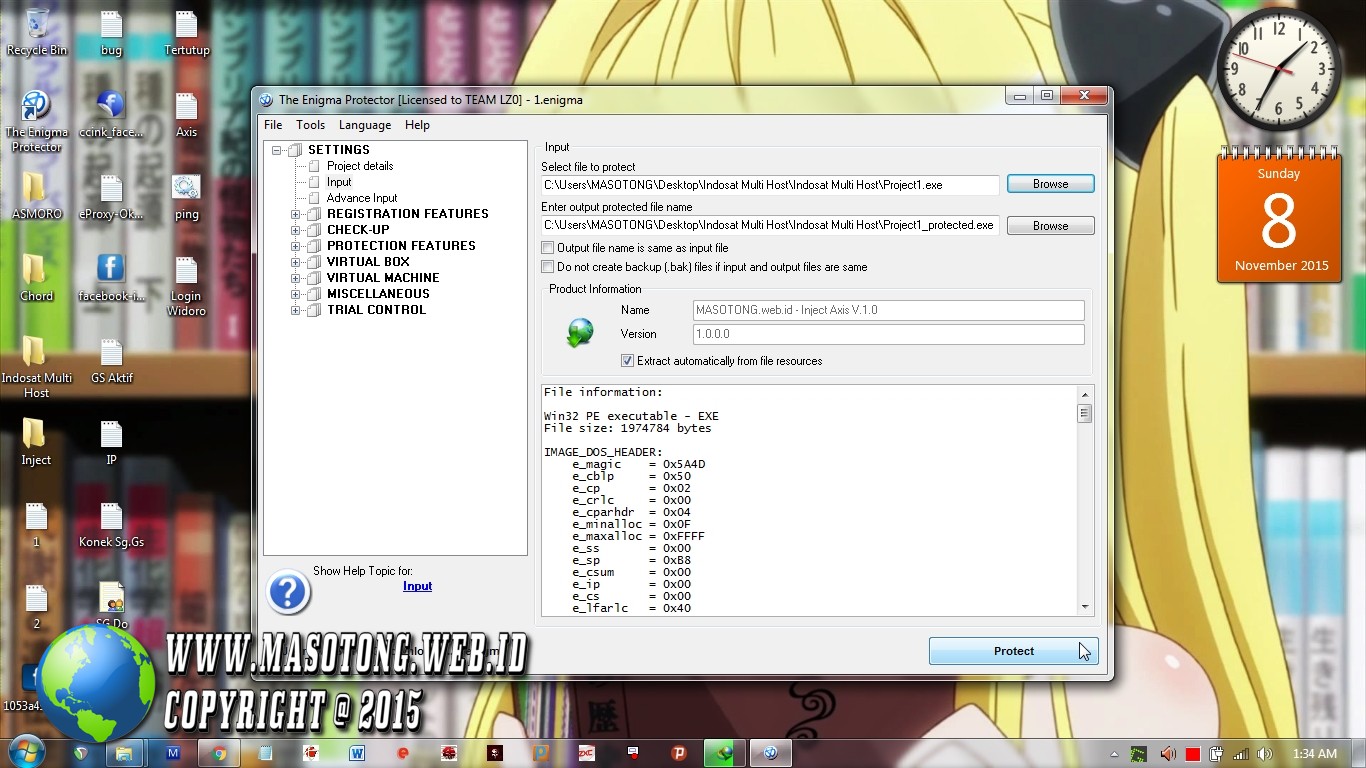Click the Protect button
The width and height of the screenshot is (1366, 768).
[1014, 651]
